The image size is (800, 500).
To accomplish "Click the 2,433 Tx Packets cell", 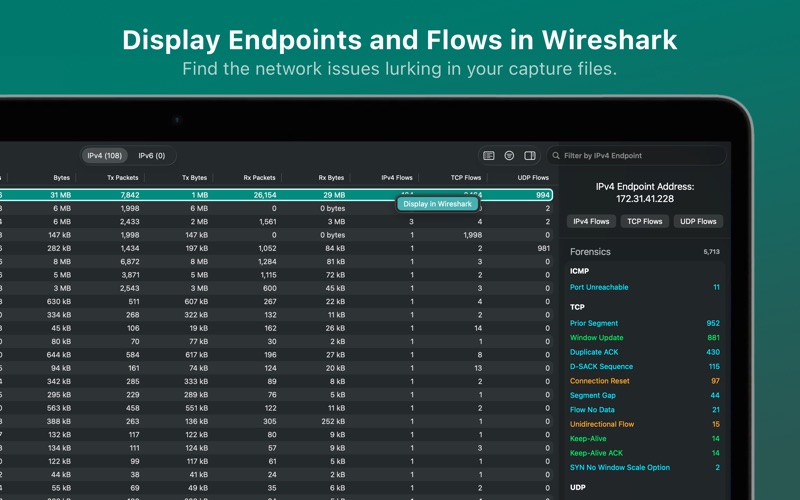I will (130, 221).
